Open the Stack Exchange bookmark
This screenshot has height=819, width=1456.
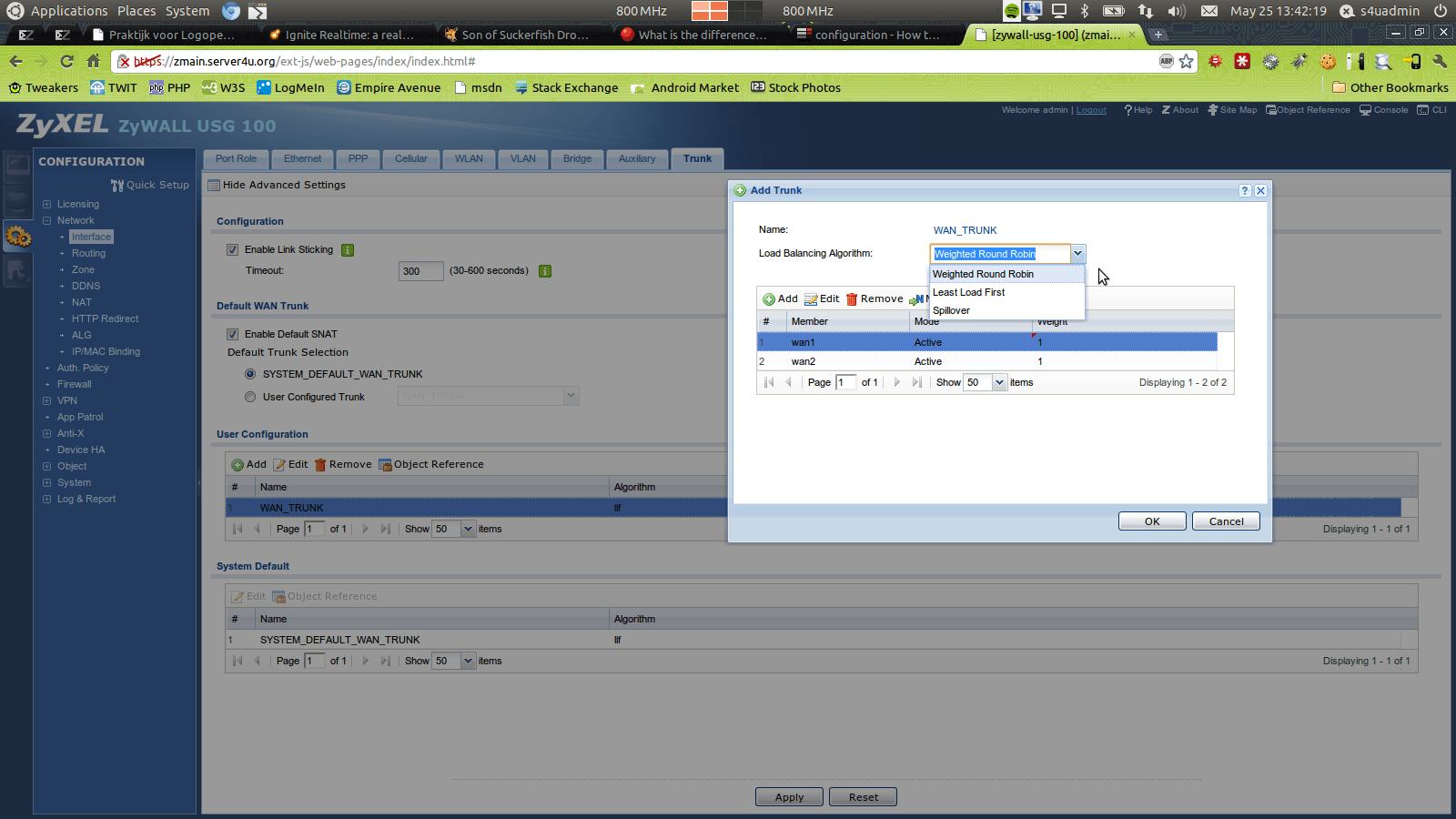point(566,87)
